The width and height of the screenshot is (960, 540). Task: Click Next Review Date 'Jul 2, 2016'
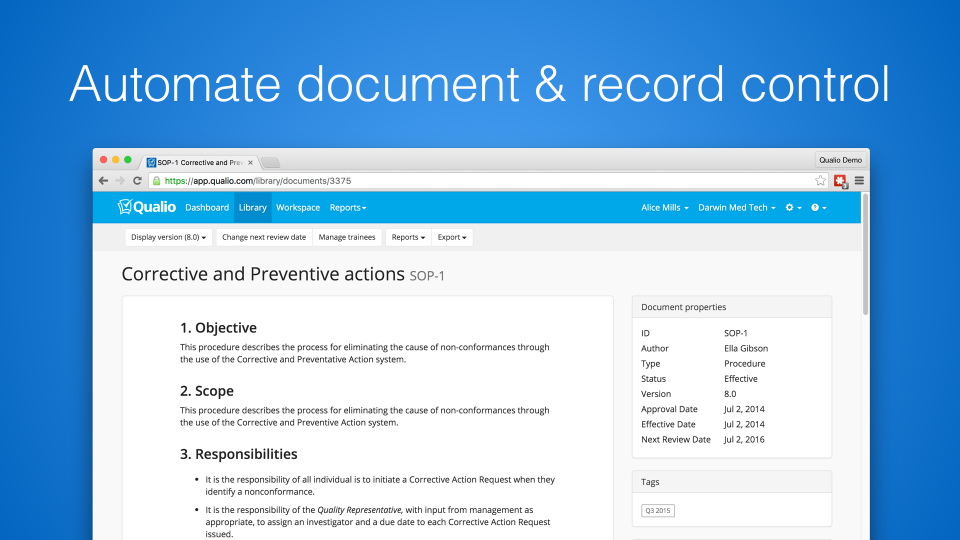(744, 440)
